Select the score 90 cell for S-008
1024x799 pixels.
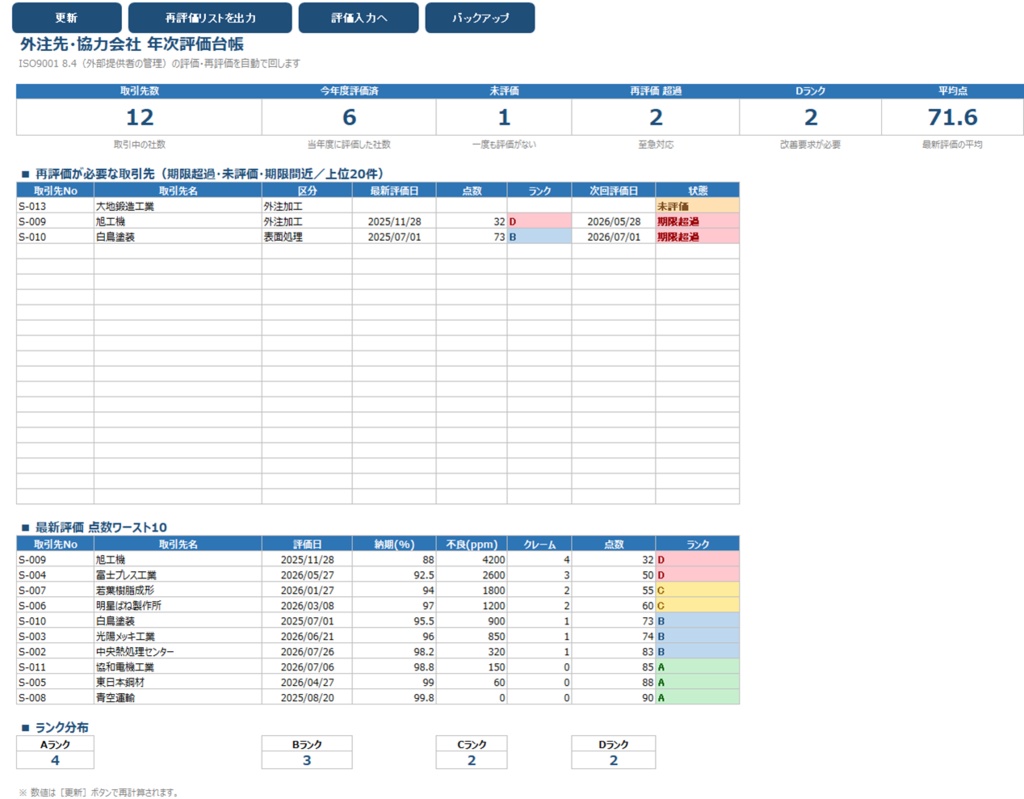(613, 698)
